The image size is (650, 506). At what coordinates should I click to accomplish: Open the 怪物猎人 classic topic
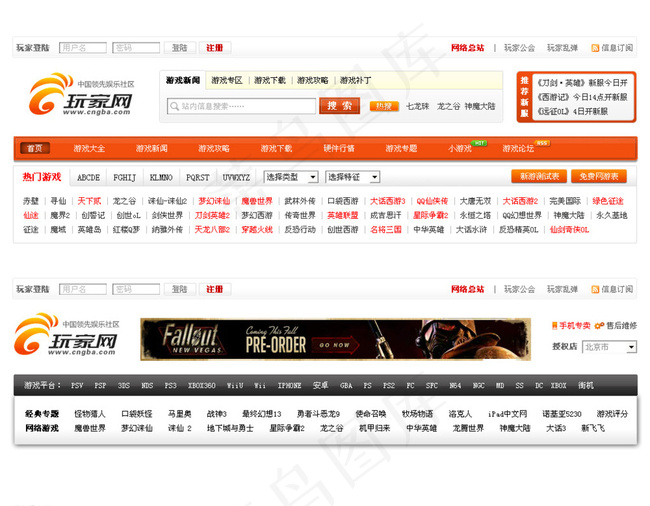pos(90,414)
